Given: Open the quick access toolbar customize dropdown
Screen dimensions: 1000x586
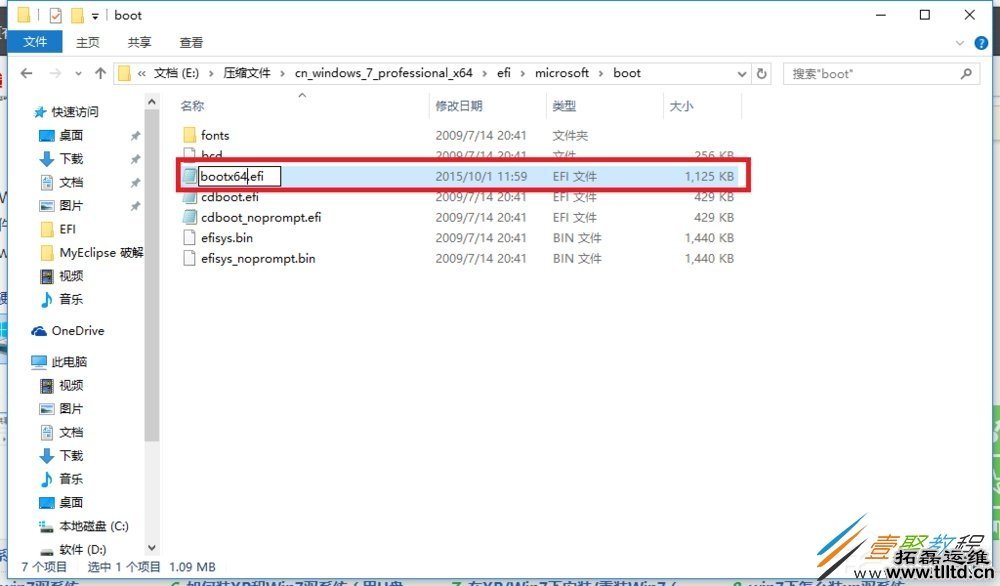Looking at the screenshot, I should click(x=95, y=16).
